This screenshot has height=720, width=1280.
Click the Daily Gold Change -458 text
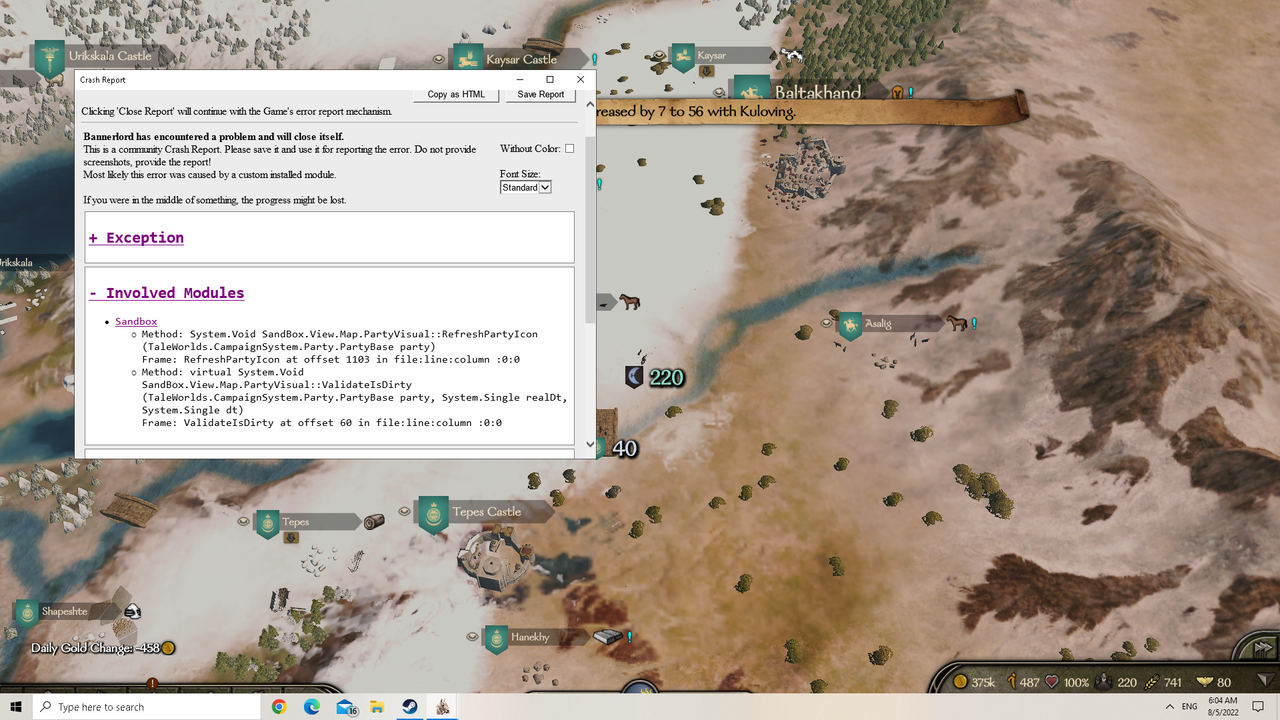pyautogui.click(x=95, y=648)
